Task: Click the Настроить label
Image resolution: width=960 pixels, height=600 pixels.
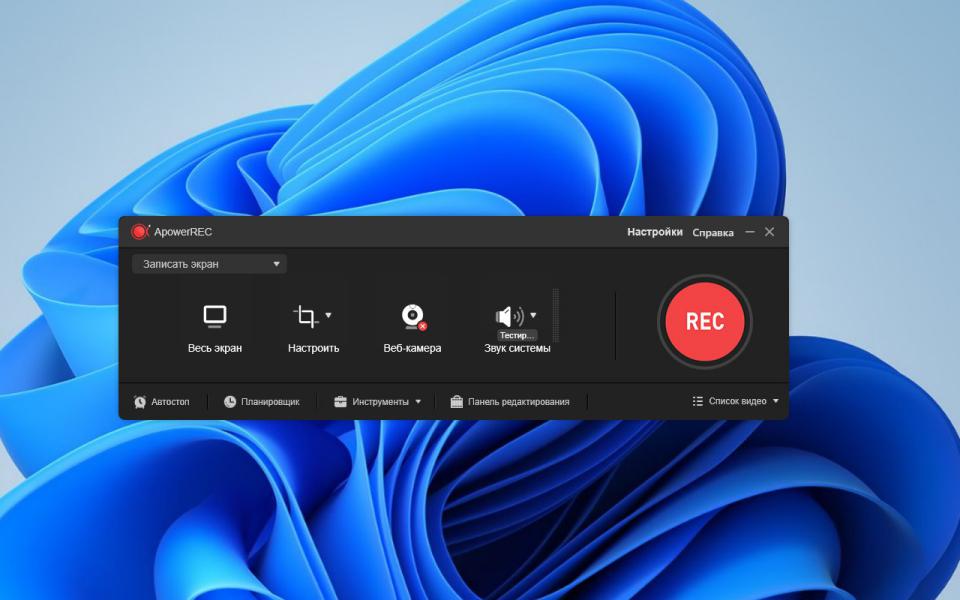Action: (313, 348)
